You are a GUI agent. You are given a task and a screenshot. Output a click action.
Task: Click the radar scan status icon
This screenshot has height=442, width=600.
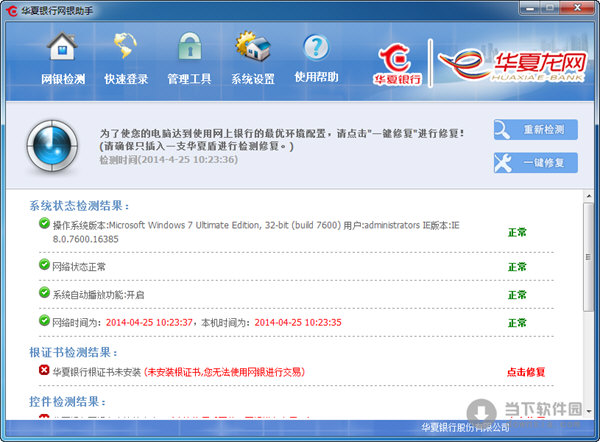52,145
